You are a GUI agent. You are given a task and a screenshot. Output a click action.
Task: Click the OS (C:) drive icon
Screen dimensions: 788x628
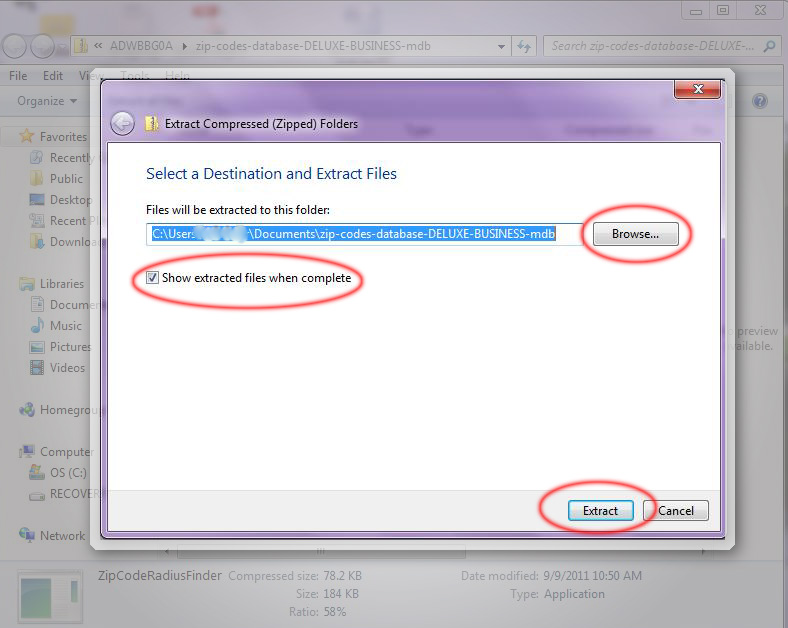[x=37, y=473]
